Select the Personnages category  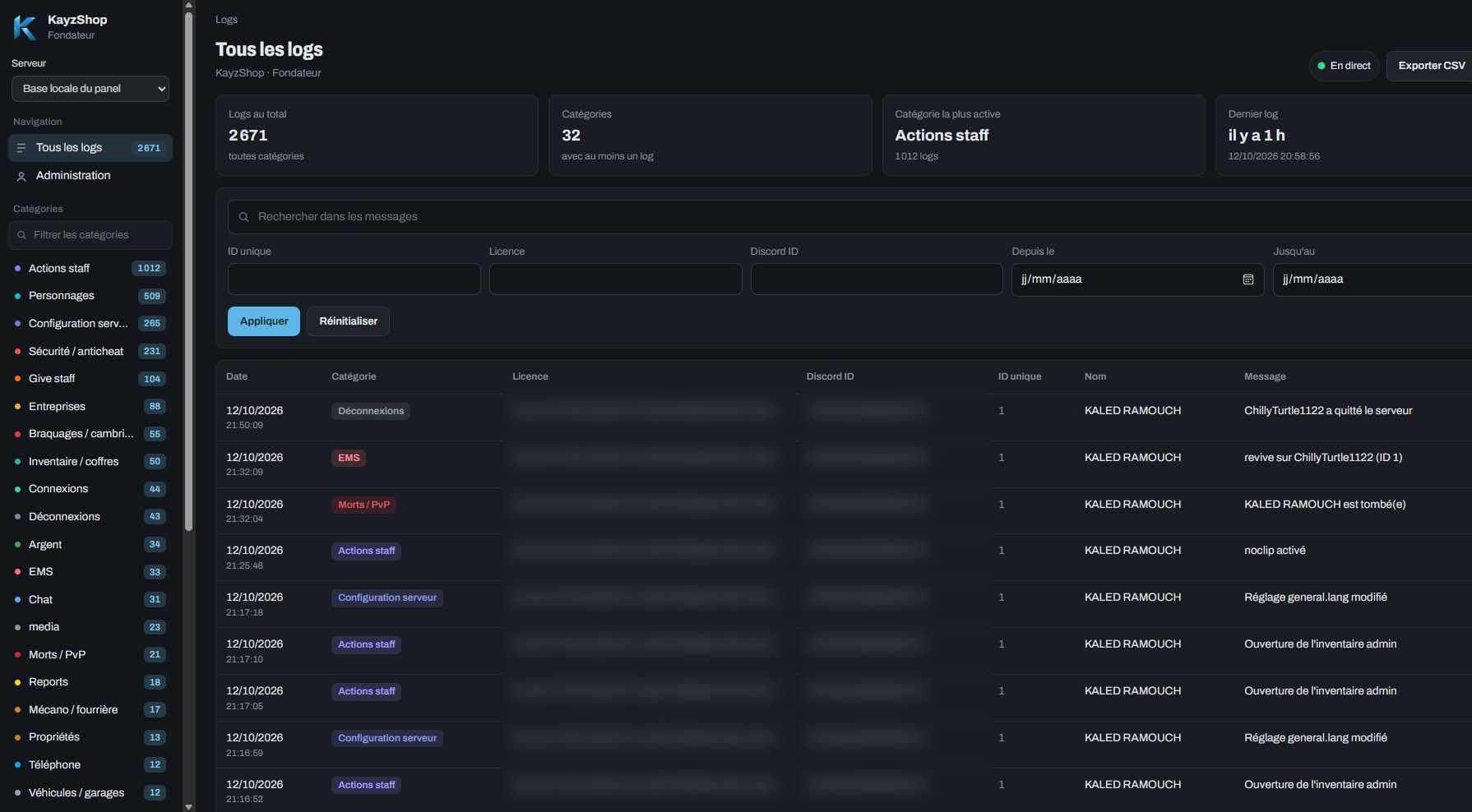(x=90, y=296)
